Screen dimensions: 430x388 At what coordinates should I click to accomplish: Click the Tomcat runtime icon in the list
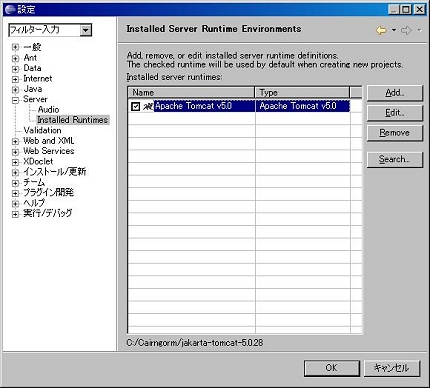pos(148,106)
